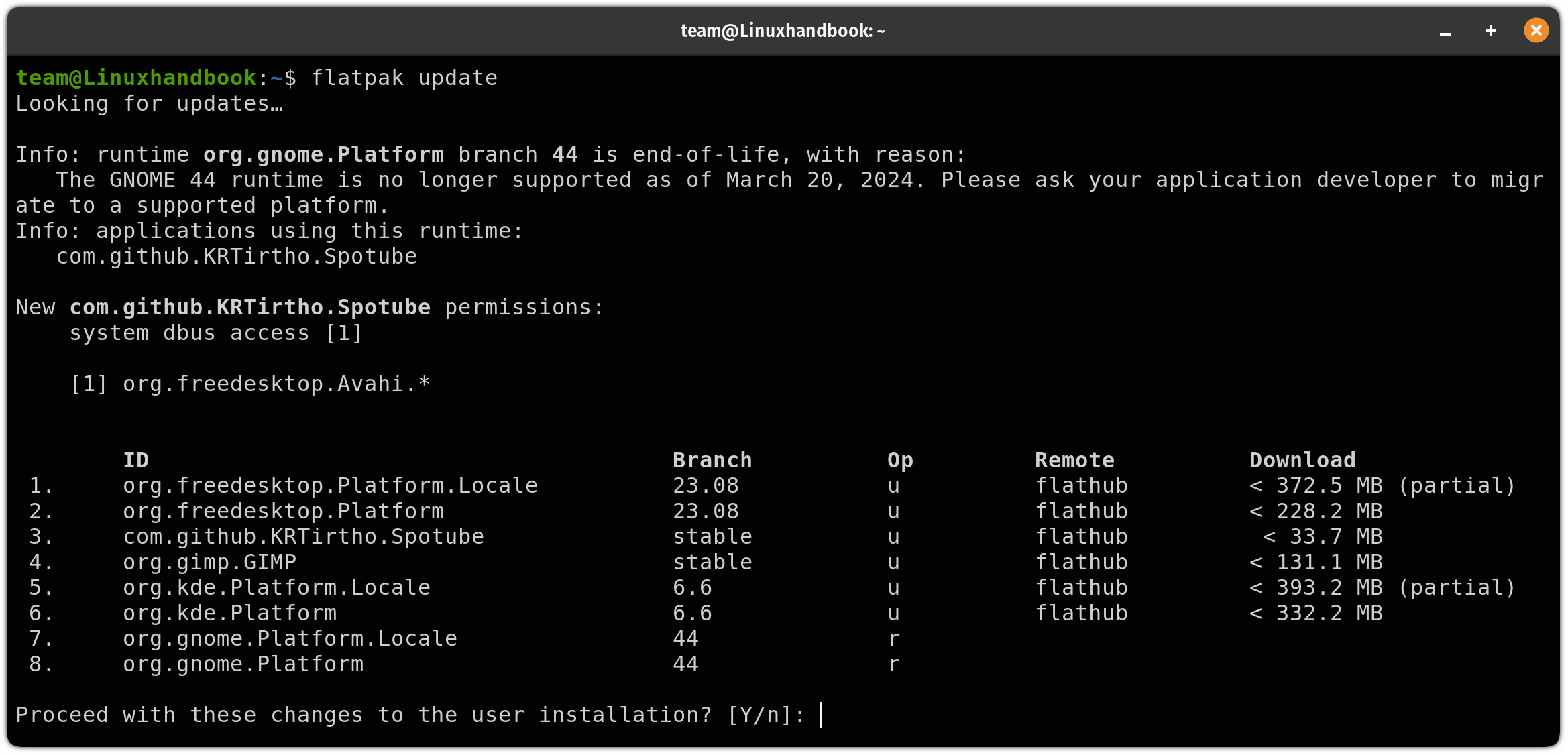Click the Download column header
Screen dimensions: 1568x755
(1302, 459)
